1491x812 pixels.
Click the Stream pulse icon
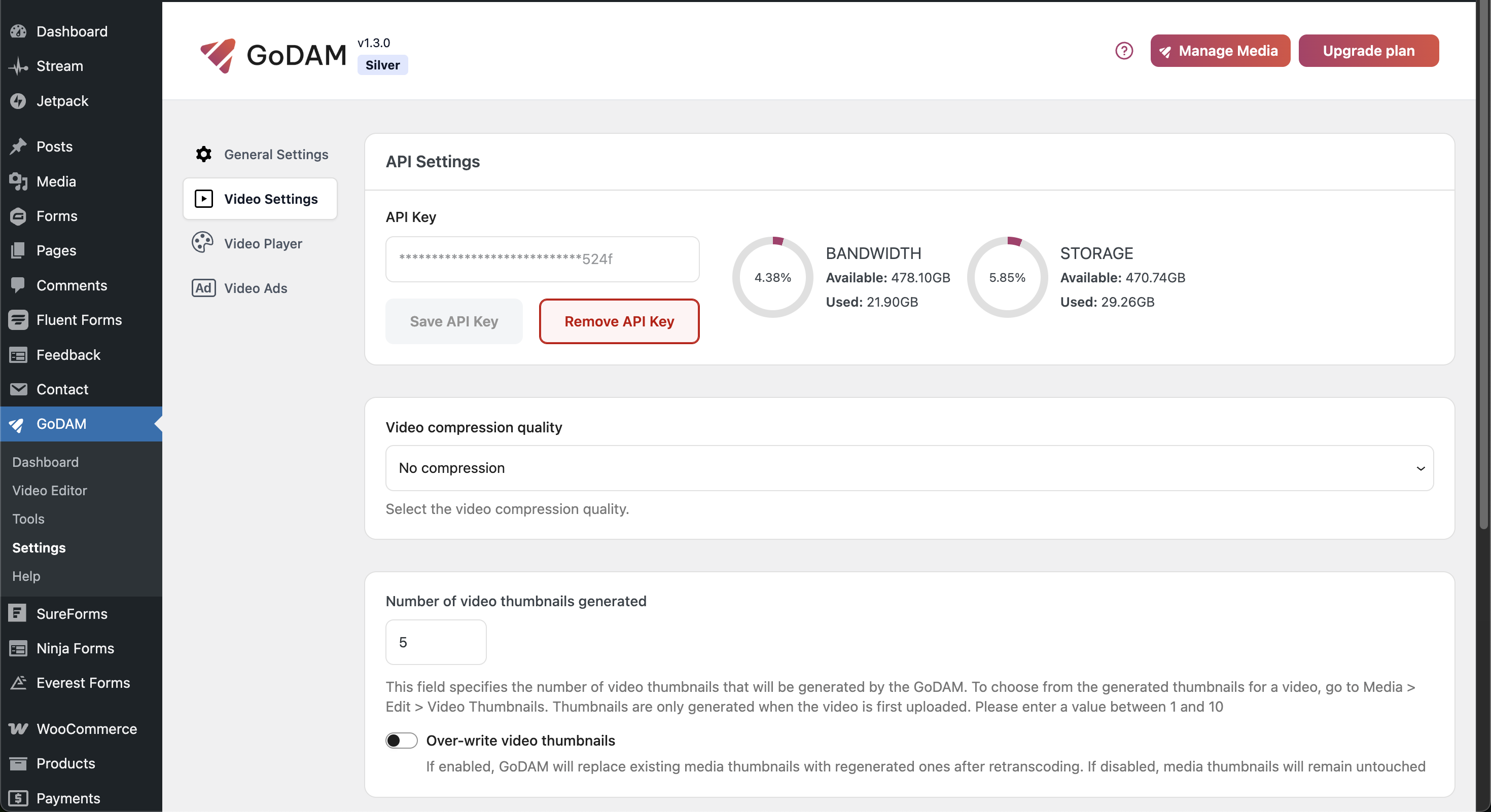pos(19,66)
